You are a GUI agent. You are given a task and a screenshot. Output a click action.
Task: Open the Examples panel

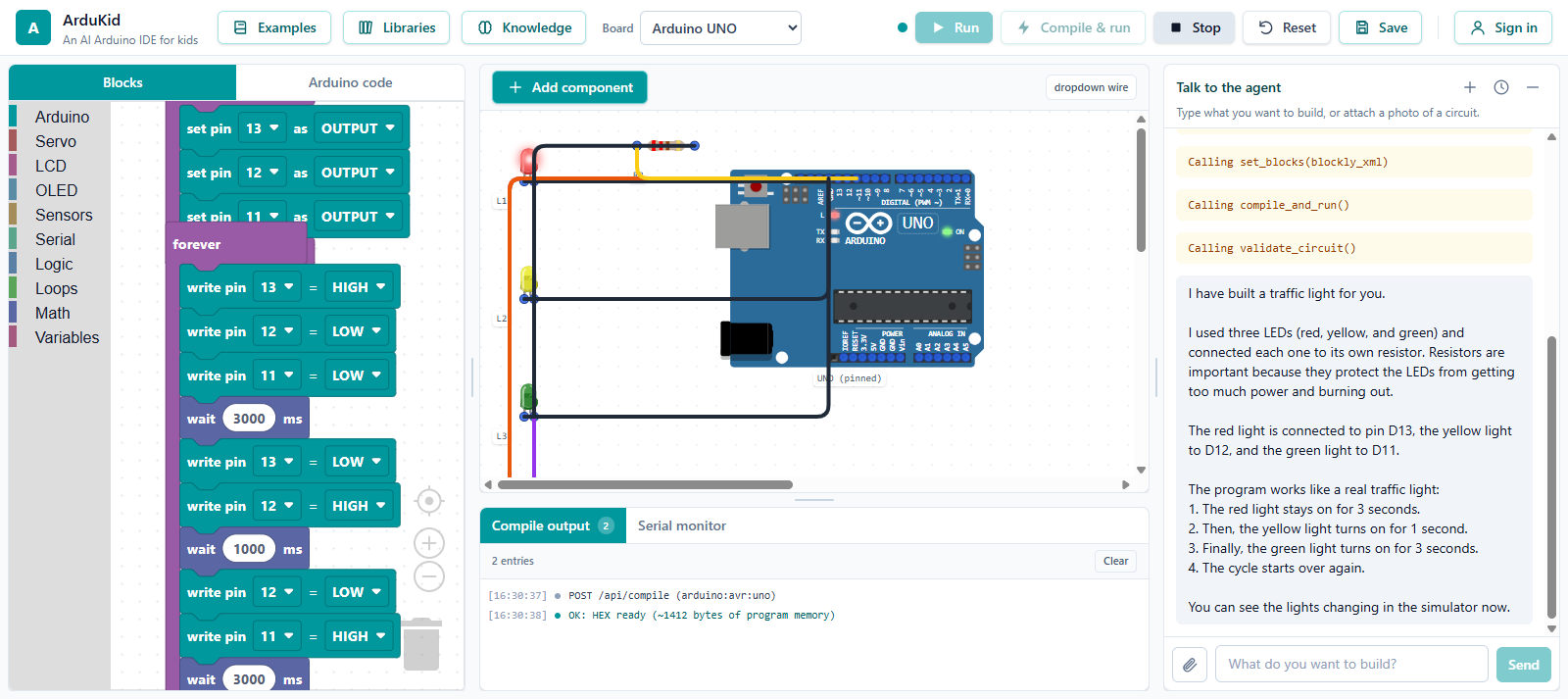pyautogui.click(x=274, y=27)
